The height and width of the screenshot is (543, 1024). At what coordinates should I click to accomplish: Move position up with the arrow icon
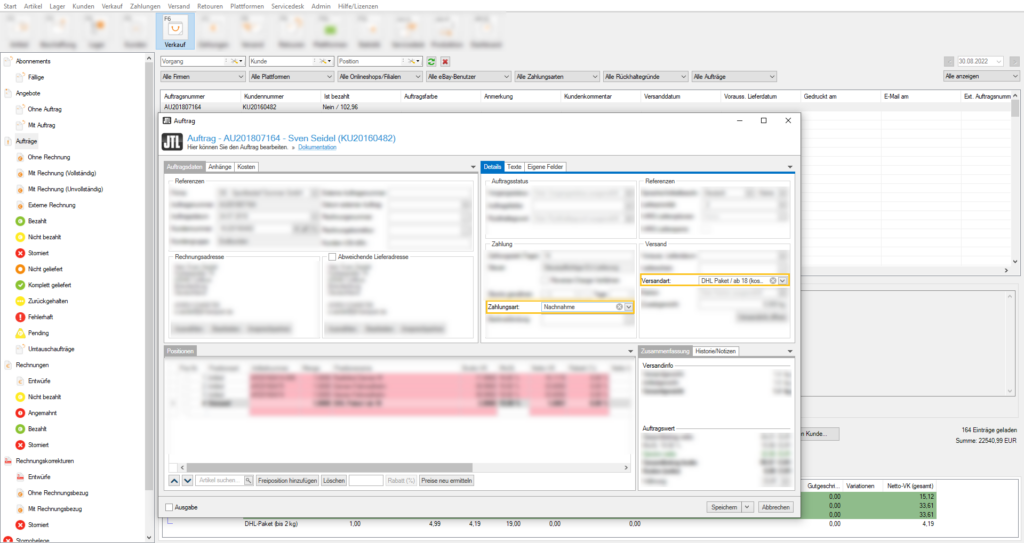tap(173, 481)
